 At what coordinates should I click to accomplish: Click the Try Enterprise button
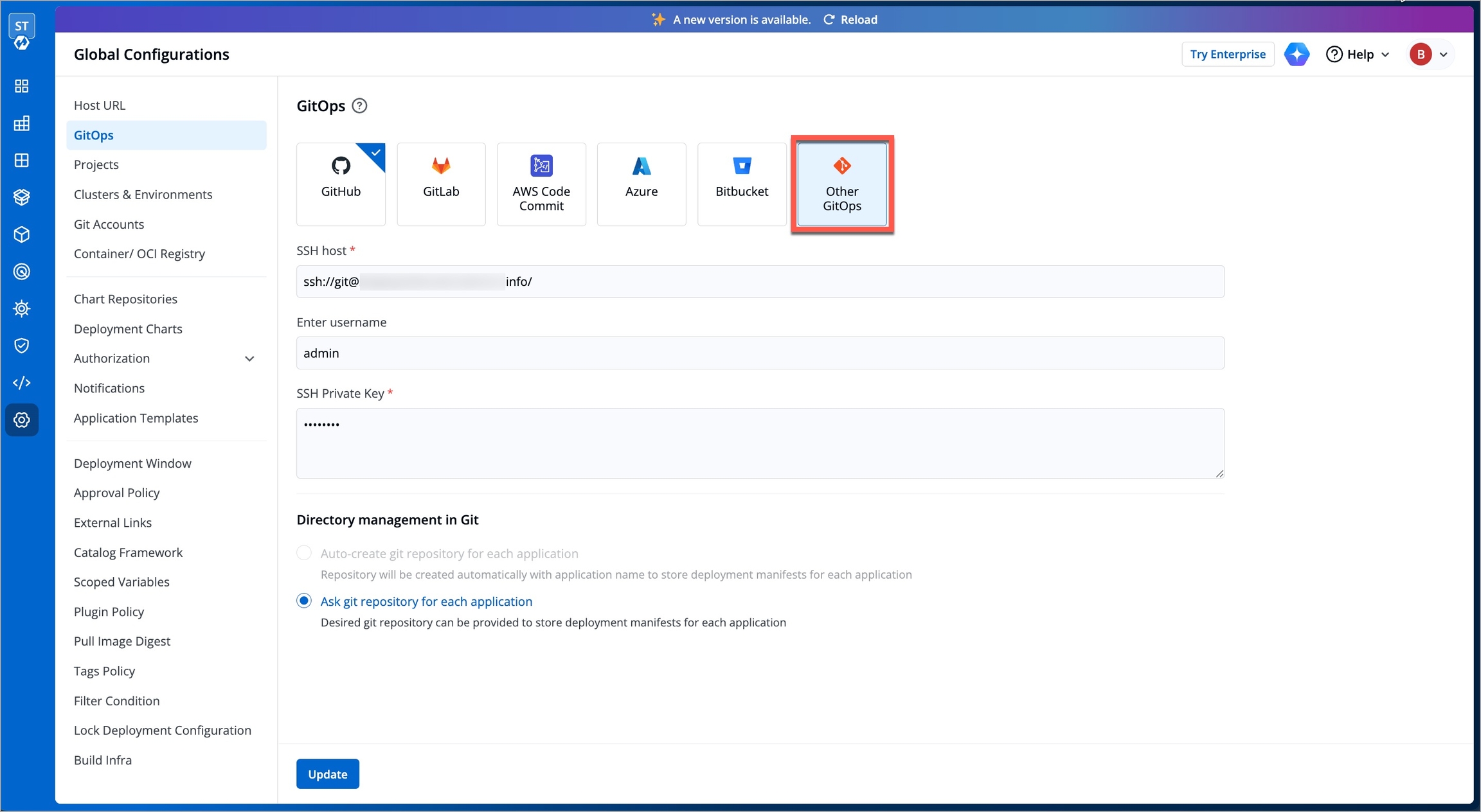tap(1227, 55)
